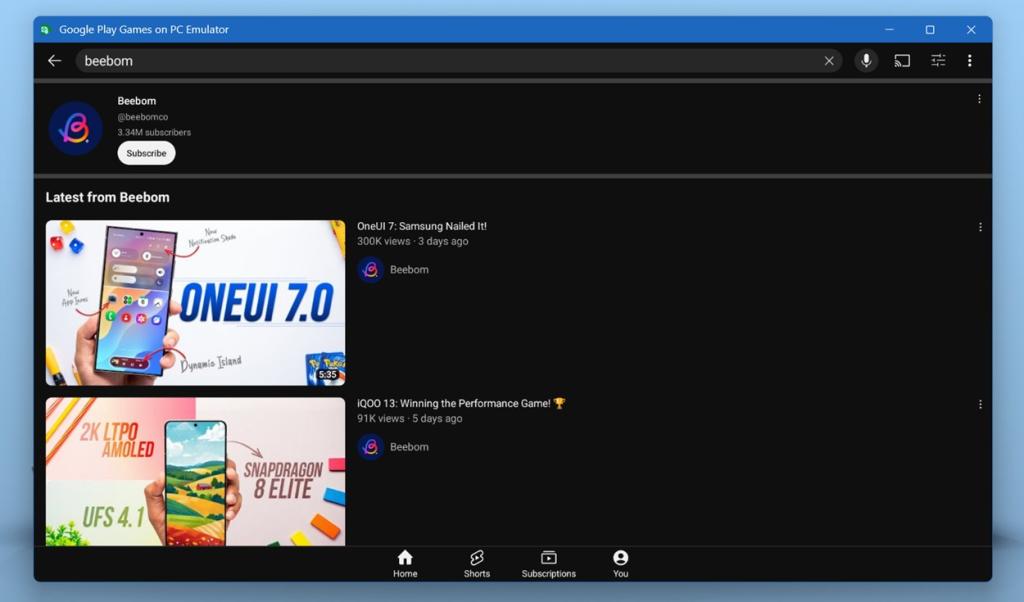1024x602 pixels.
Task: Select the Subscriptions icon in bottom bar
Action: [548, 557]
